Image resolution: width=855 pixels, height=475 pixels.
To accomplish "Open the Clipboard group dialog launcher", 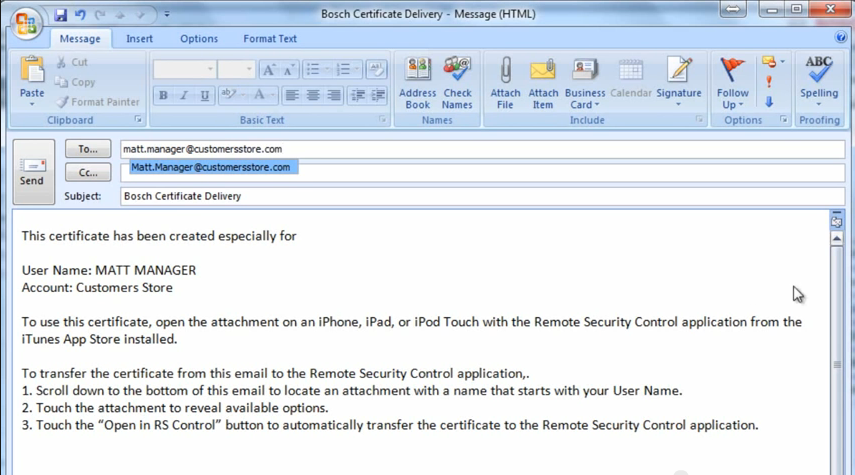I will [x=139, y=119].
